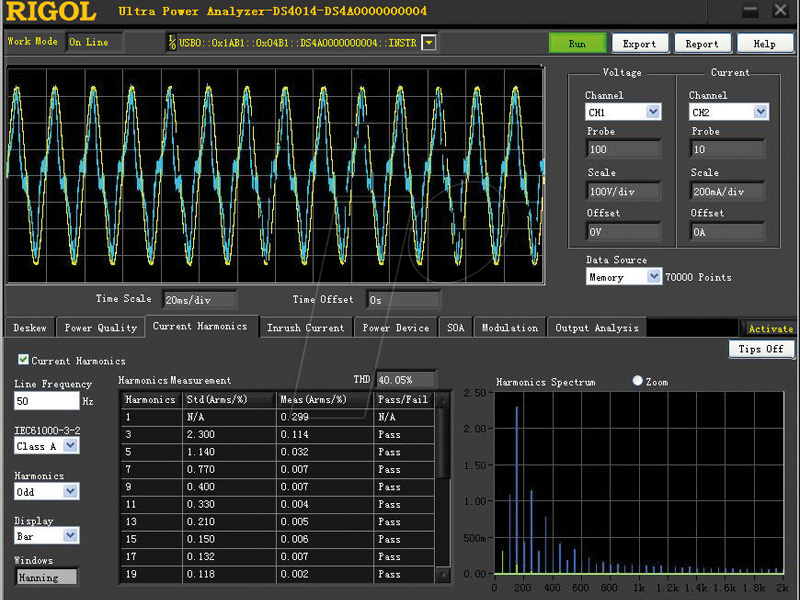Click the USB connection icon
This screenshot has height=600, width=800.
pyautogui.click(x=172, y=42)
